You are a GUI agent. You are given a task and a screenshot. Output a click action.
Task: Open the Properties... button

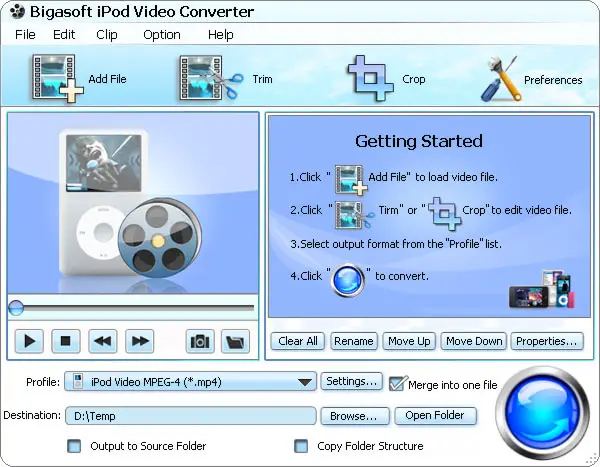547,341
